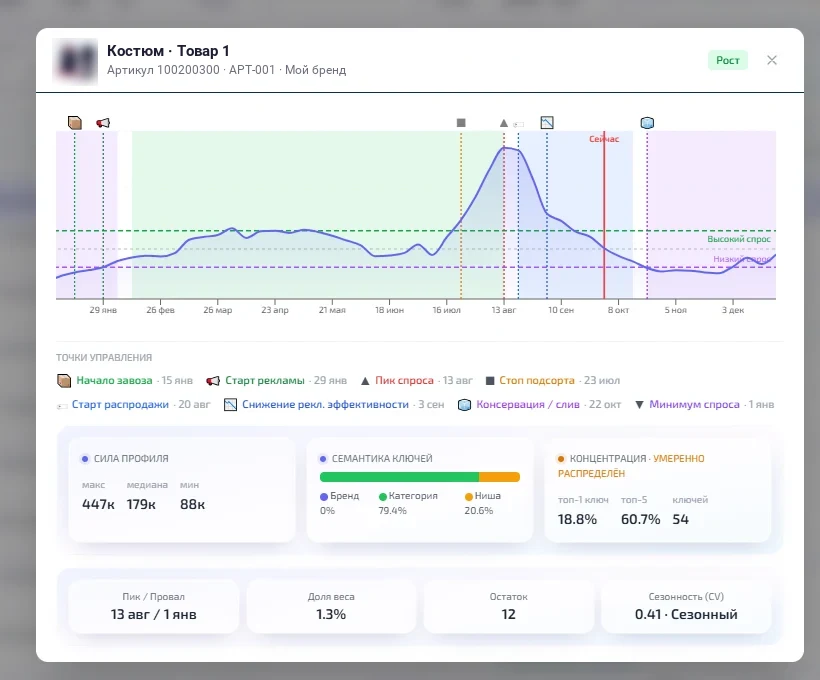Click the triangle demand-peak marker above chart

504,123
